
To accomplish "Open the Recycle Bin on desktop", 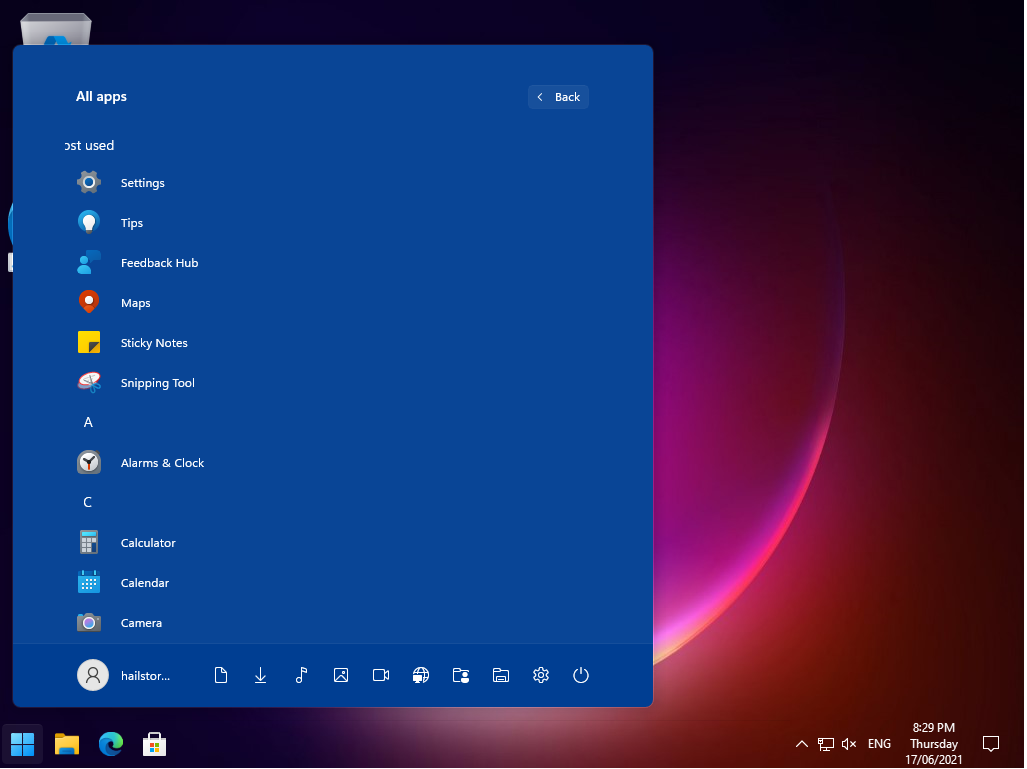I will [56, 29].
